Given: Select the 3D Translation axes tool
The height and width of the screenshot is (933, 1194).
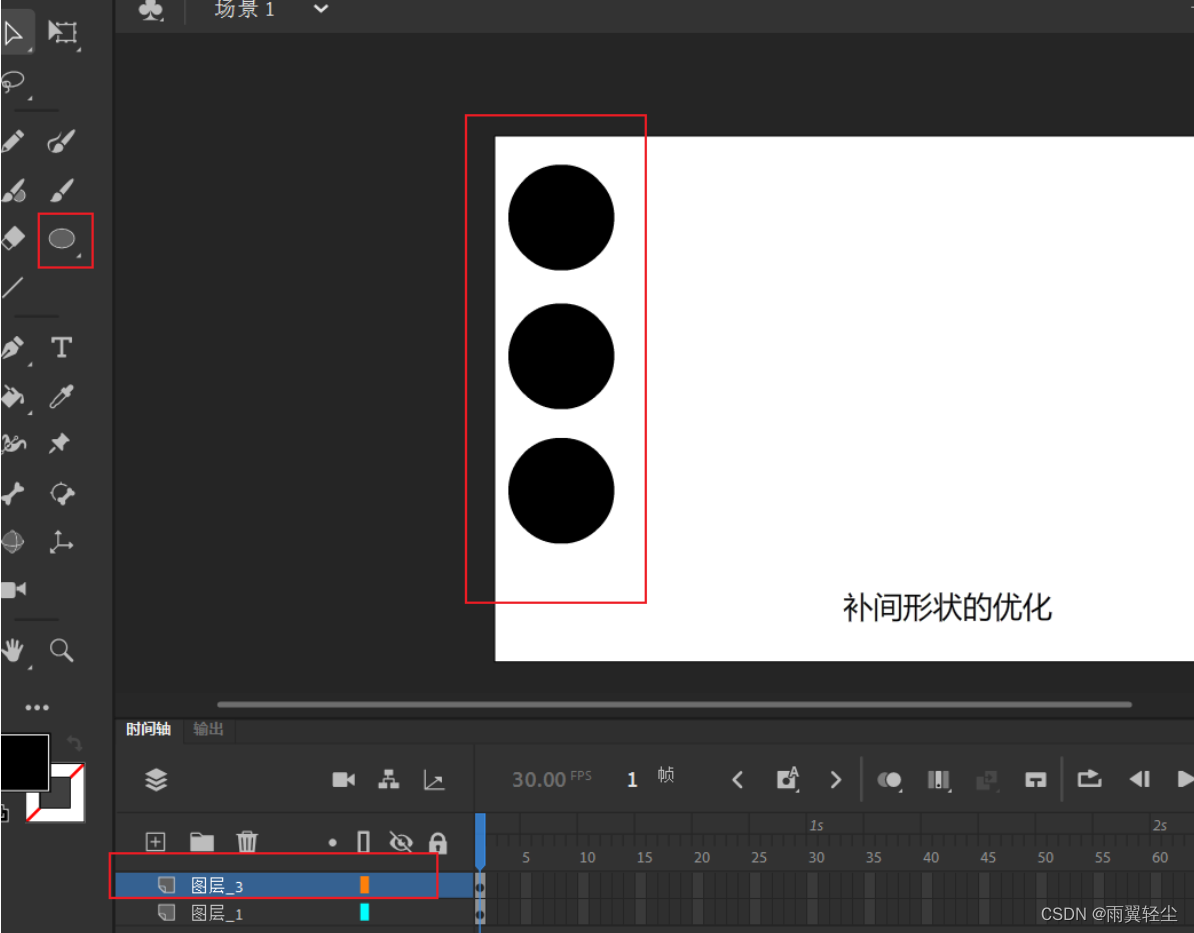Looking at the screenshot, I should point(61,542).
